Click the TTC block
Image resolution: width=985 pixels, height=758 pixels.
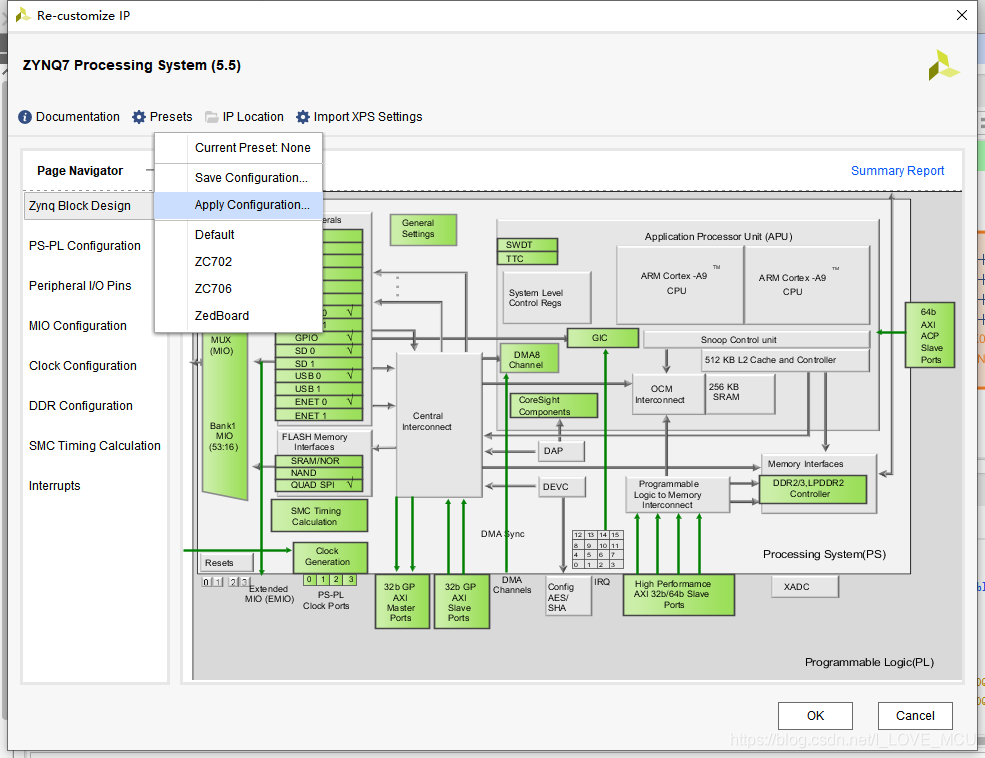click(x=527, y=258)
